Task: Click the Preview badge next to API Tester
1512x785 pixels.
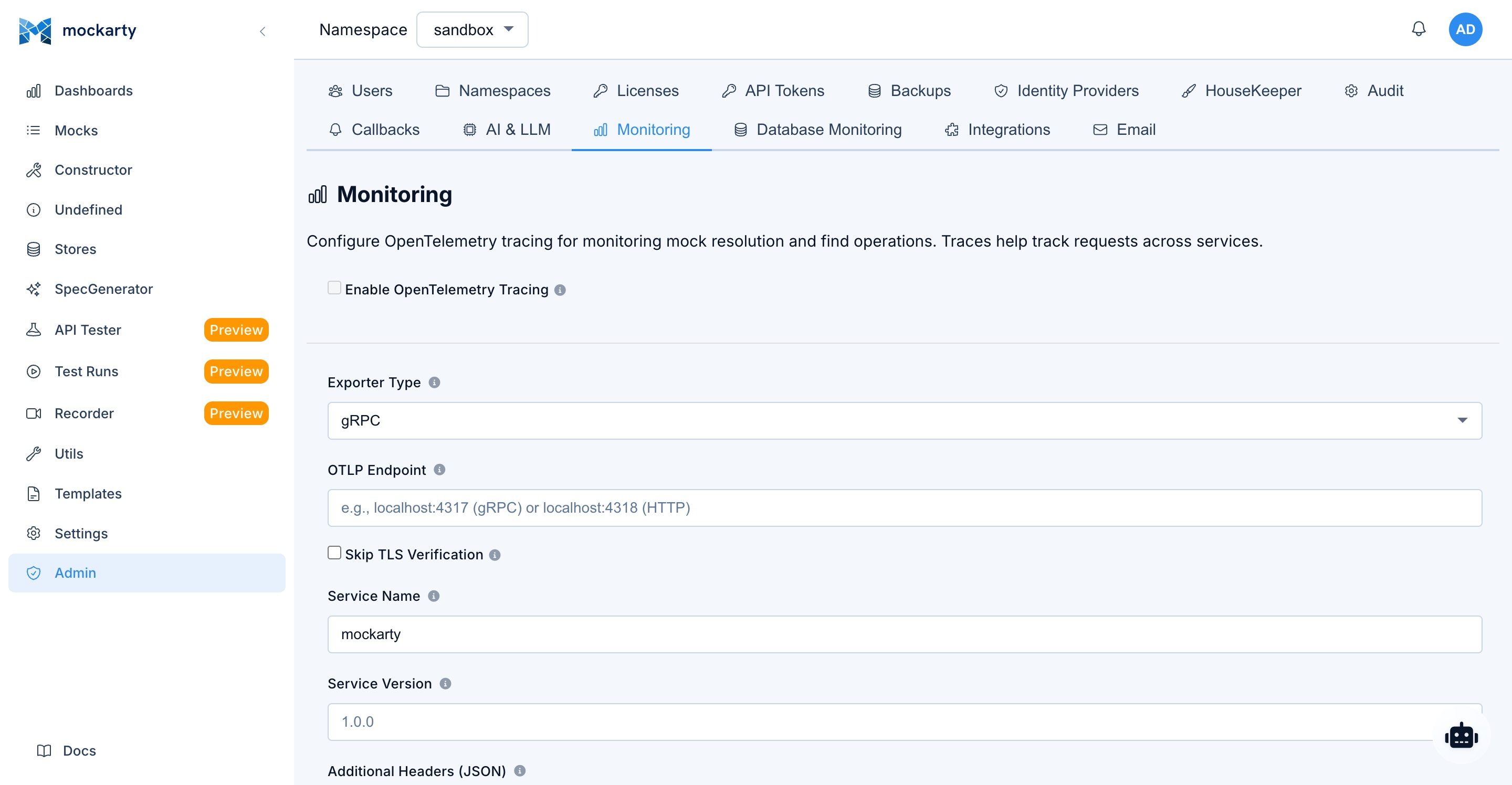Action: (x=236, y=330)
